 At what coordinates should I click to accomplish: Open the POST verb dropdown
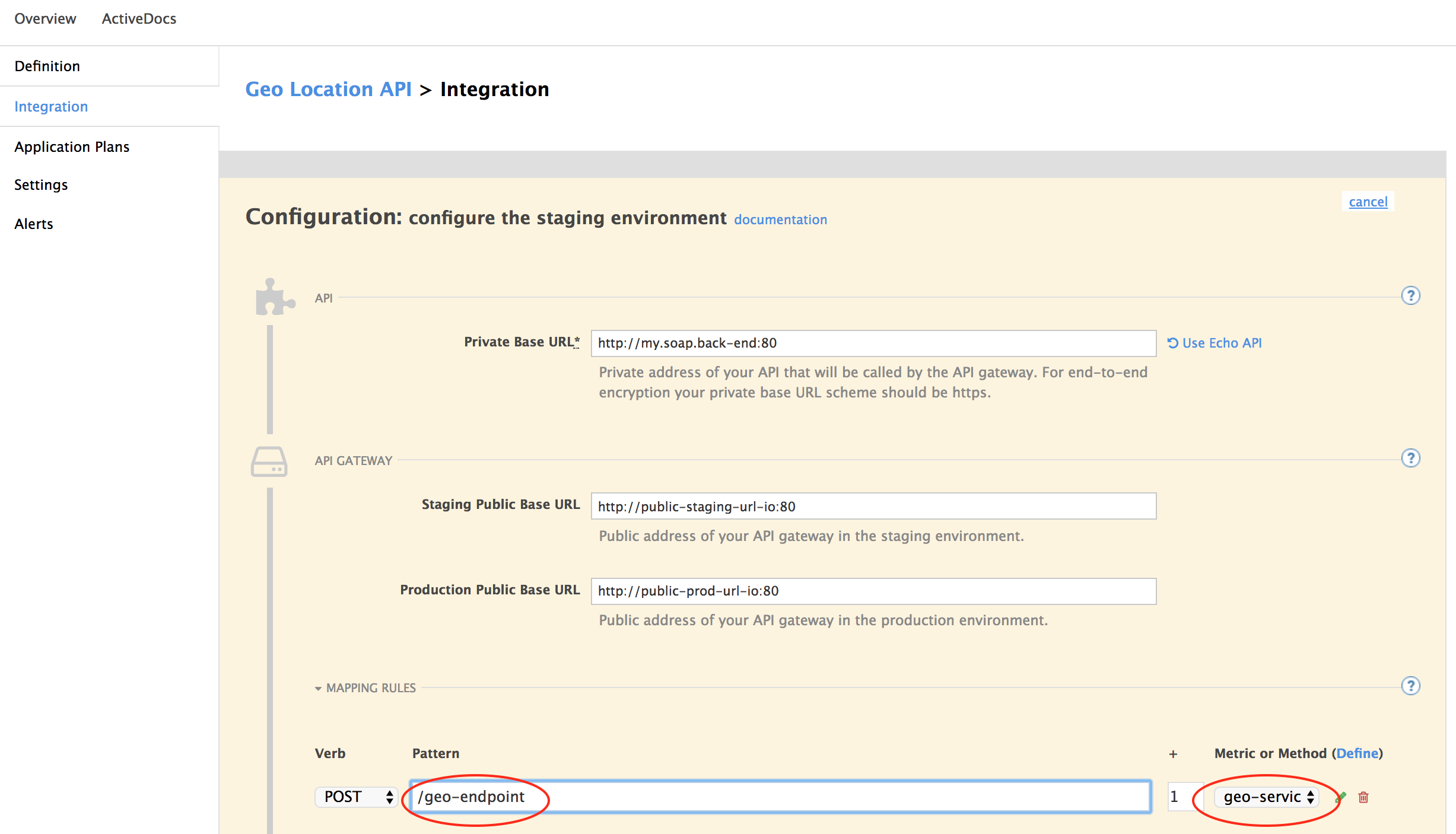tap(357, 797)
